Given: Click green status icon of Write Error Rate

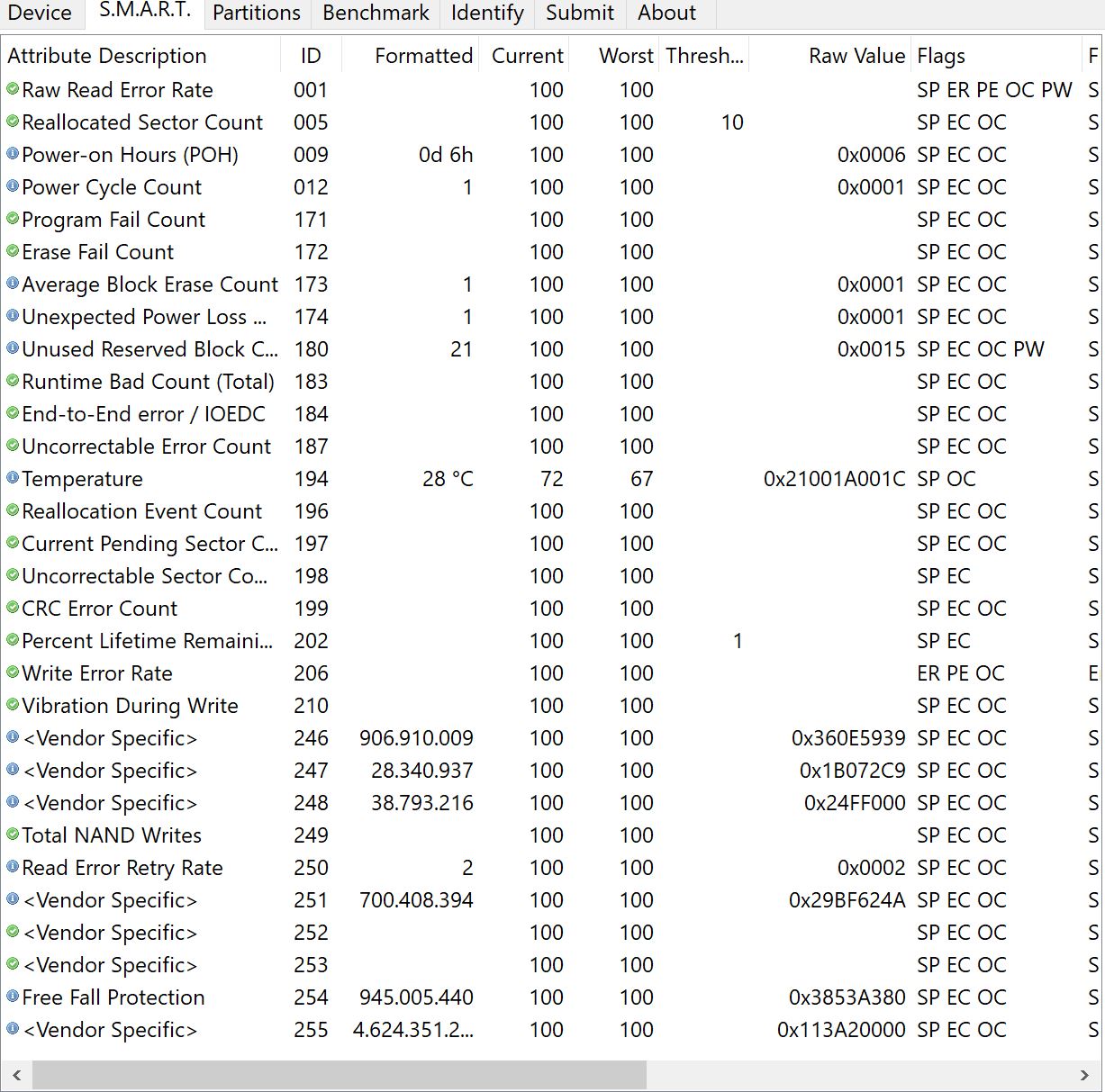Looking at the screenshot, I should pyautogui.click(x=13, y=672).
